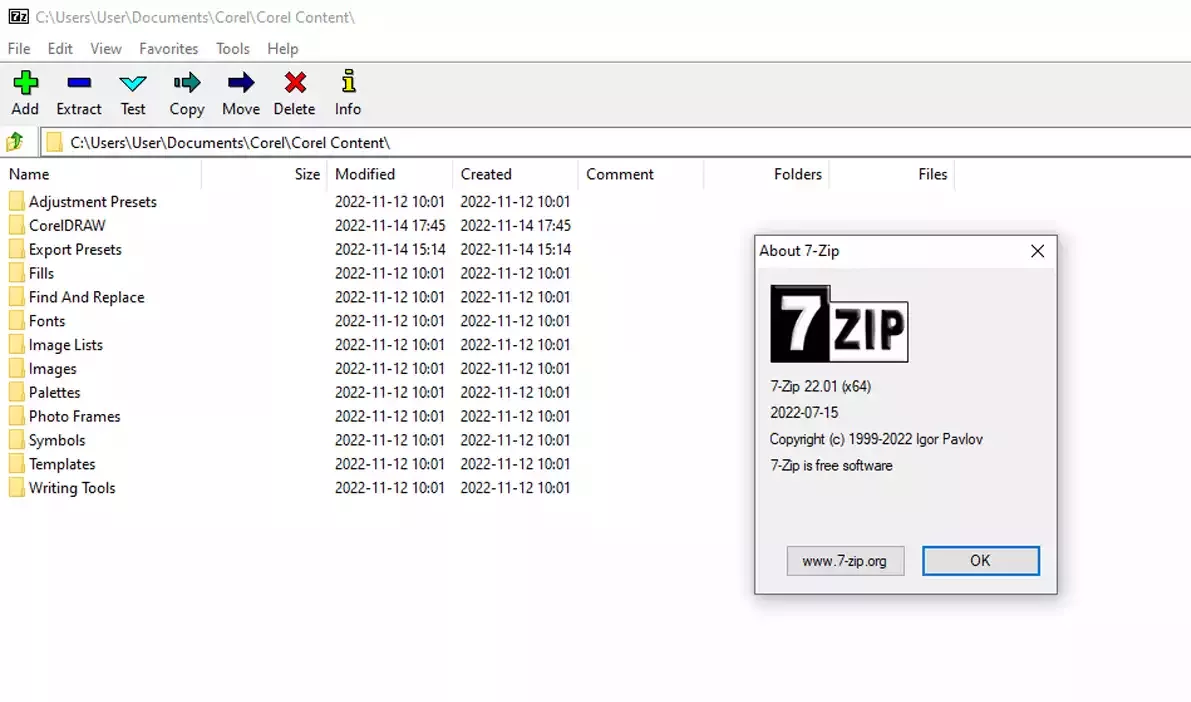Select the Templates folder icon

click(x=17, y=463)
